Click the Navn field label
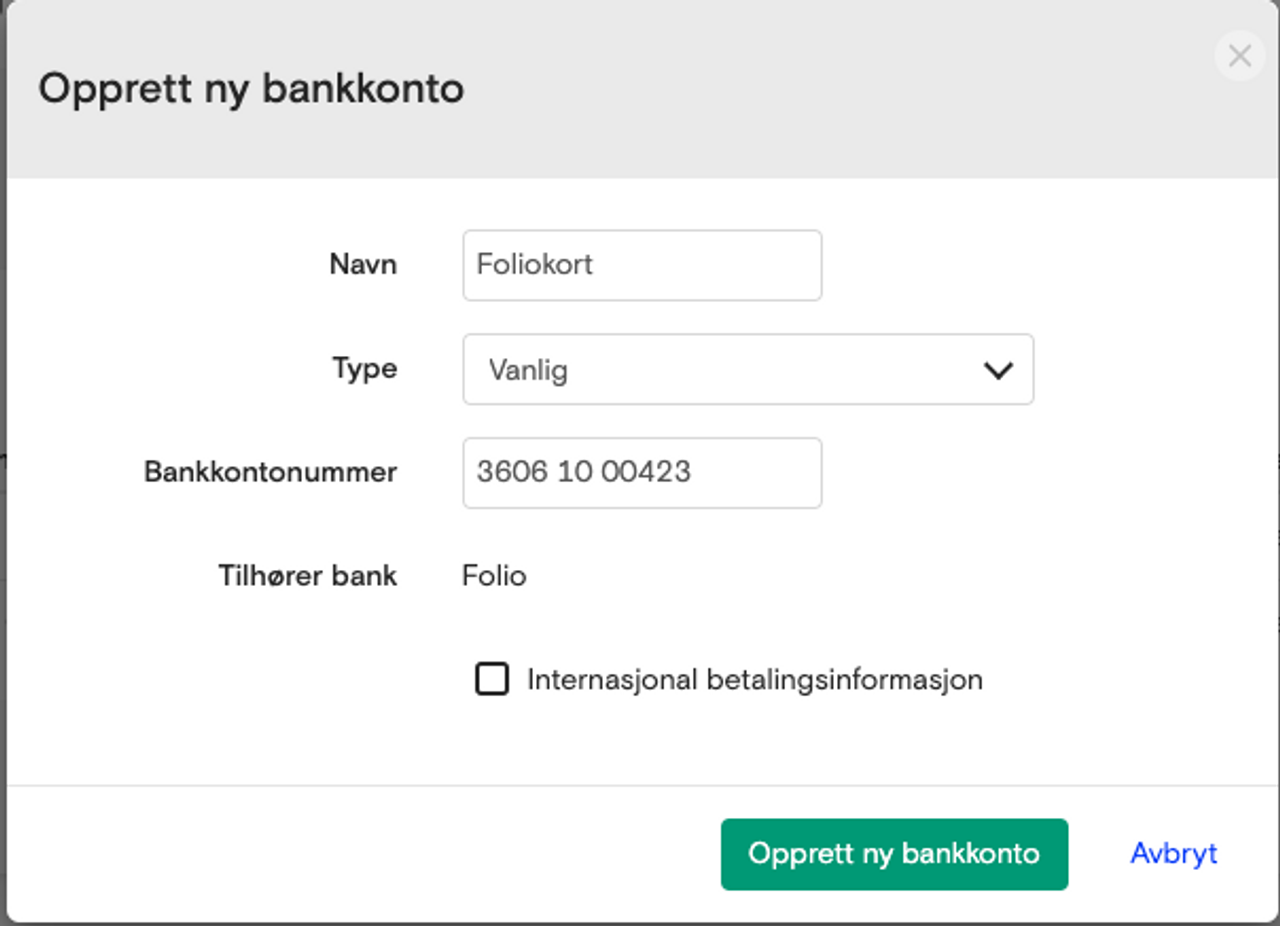 pos(363,264)
